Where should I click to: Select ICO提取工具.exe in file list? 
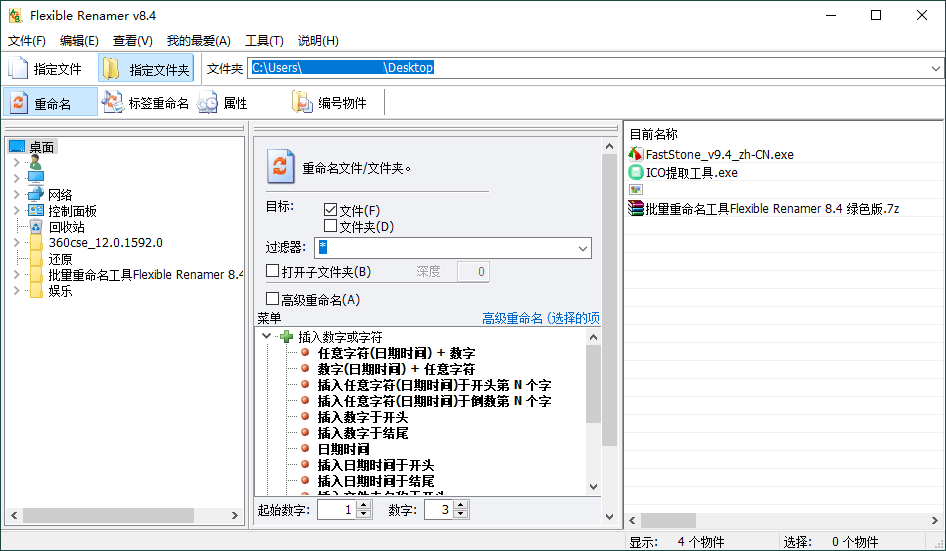point(691,173)
